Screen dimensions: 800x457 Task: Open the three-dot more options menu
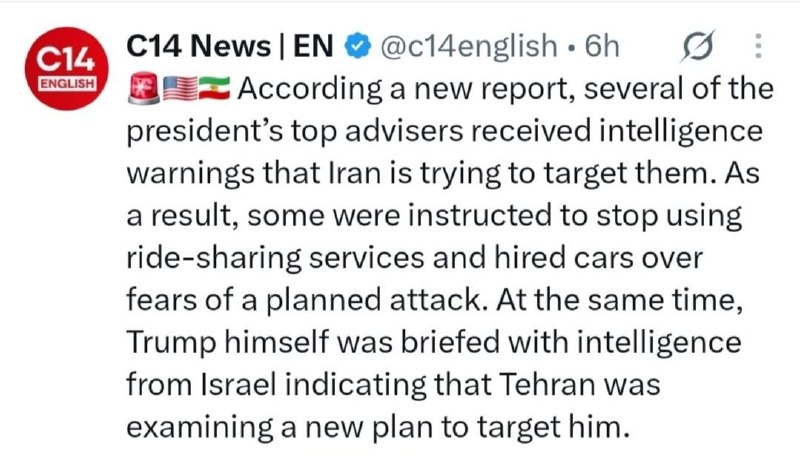click(758, 46)
